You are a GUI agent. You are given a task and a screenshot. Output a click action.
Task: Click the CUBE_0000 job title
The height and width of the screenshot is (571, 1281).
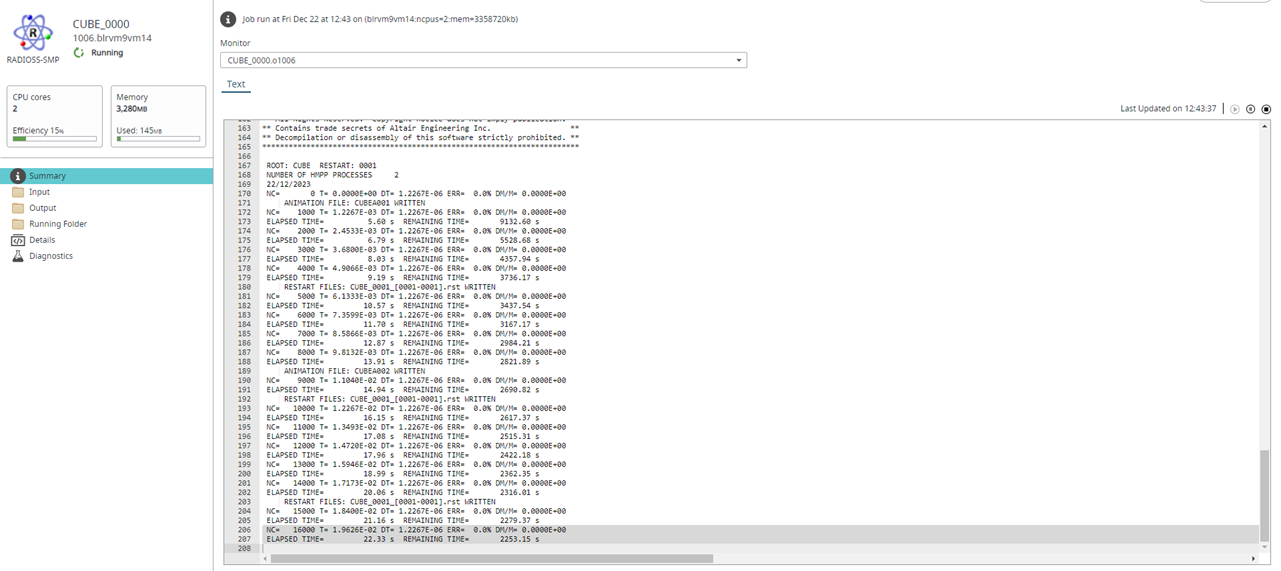pos(101,24)
